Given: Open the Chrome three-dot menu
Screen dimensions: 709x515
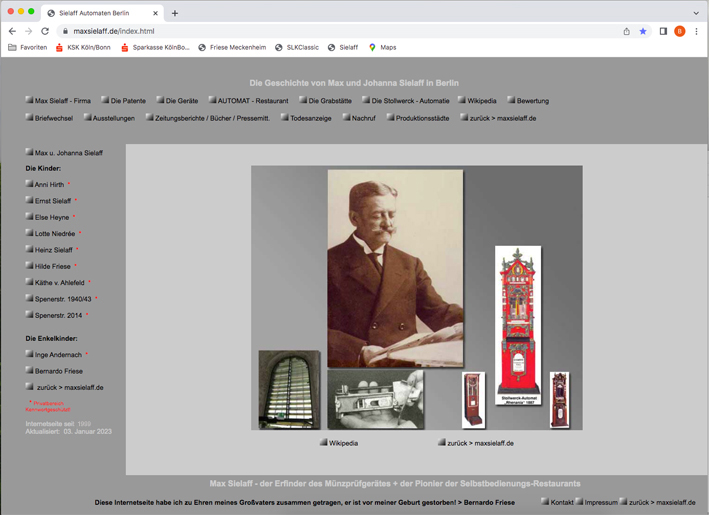Looking at the screenshot, I should (x=697, y=31).
